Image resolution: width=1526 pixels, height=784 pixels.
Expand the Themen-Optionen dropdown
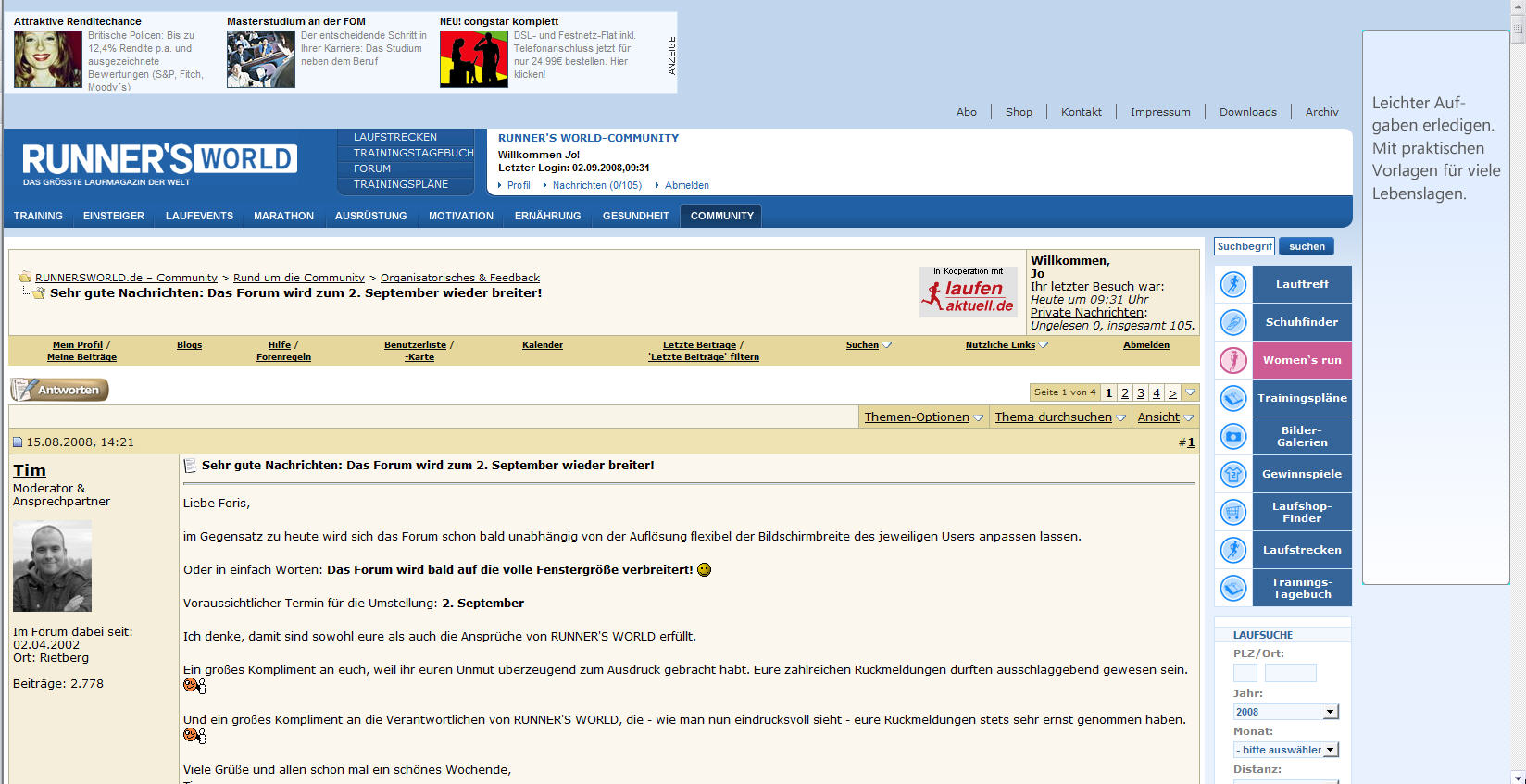[923, 417]
